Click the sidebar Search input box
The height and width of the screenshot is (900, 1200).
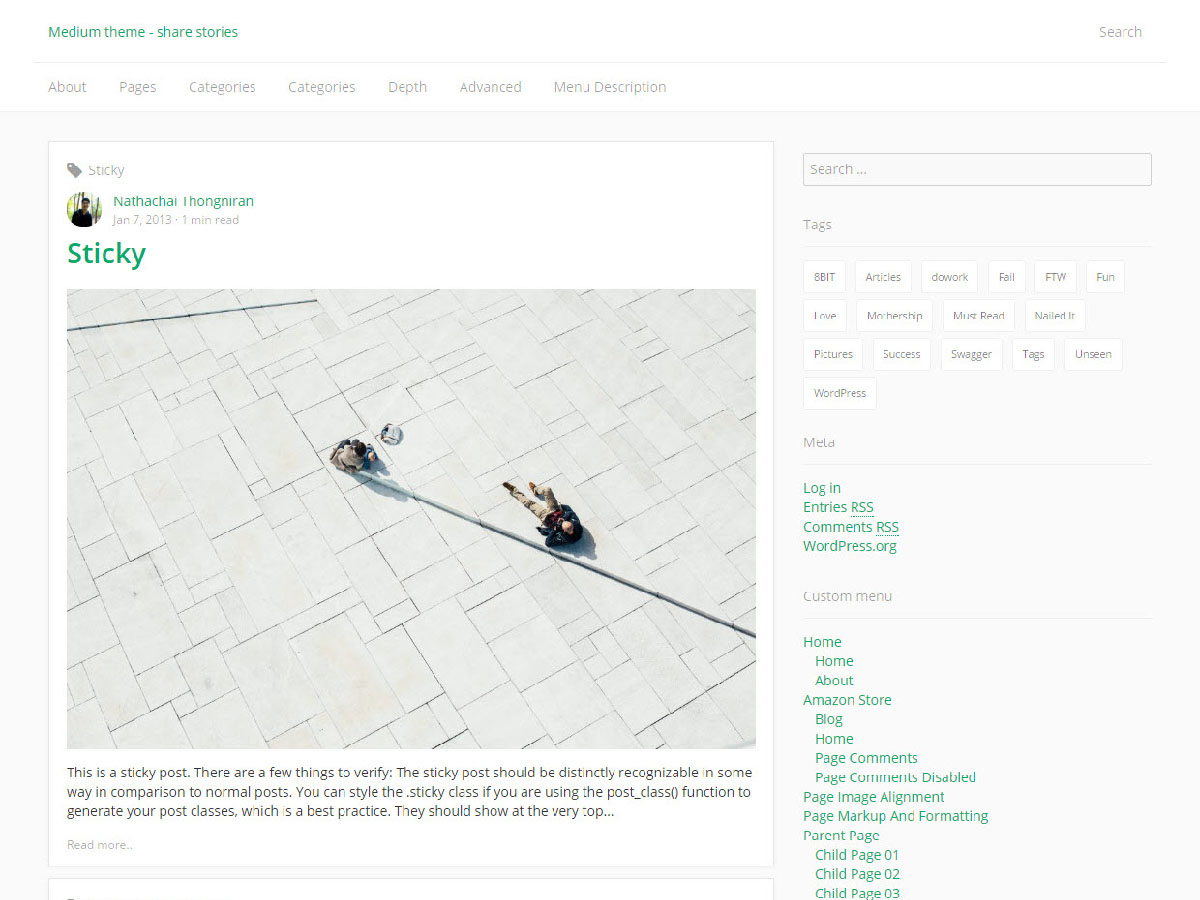[976, 169]
